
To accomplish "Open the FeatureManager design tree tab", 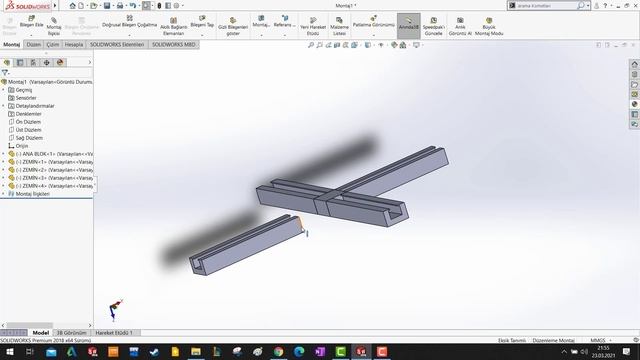I will click(7, 62).
